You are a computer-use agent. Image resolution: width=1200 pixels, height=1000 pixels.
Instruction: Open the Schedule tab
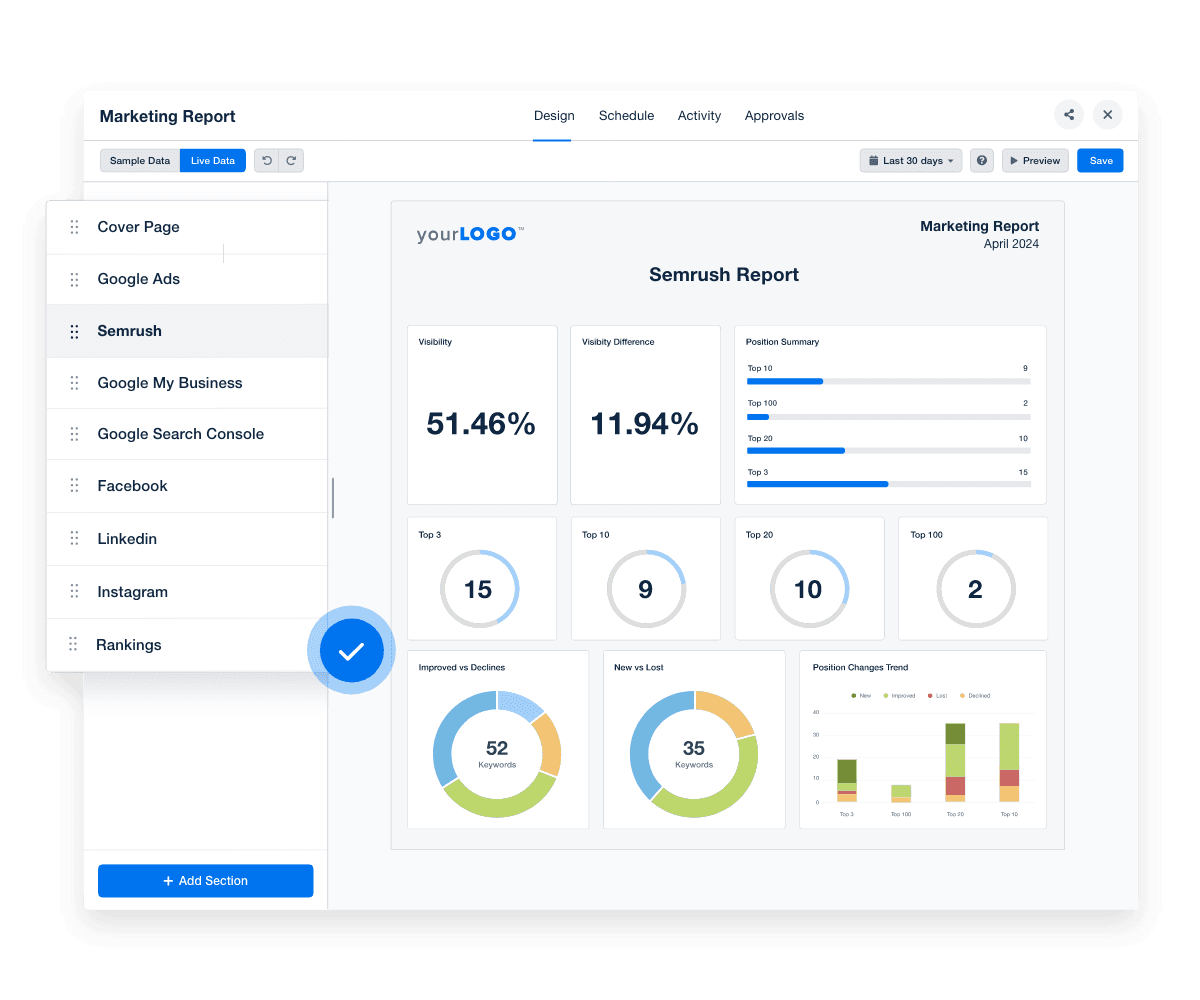pos(626,116)
